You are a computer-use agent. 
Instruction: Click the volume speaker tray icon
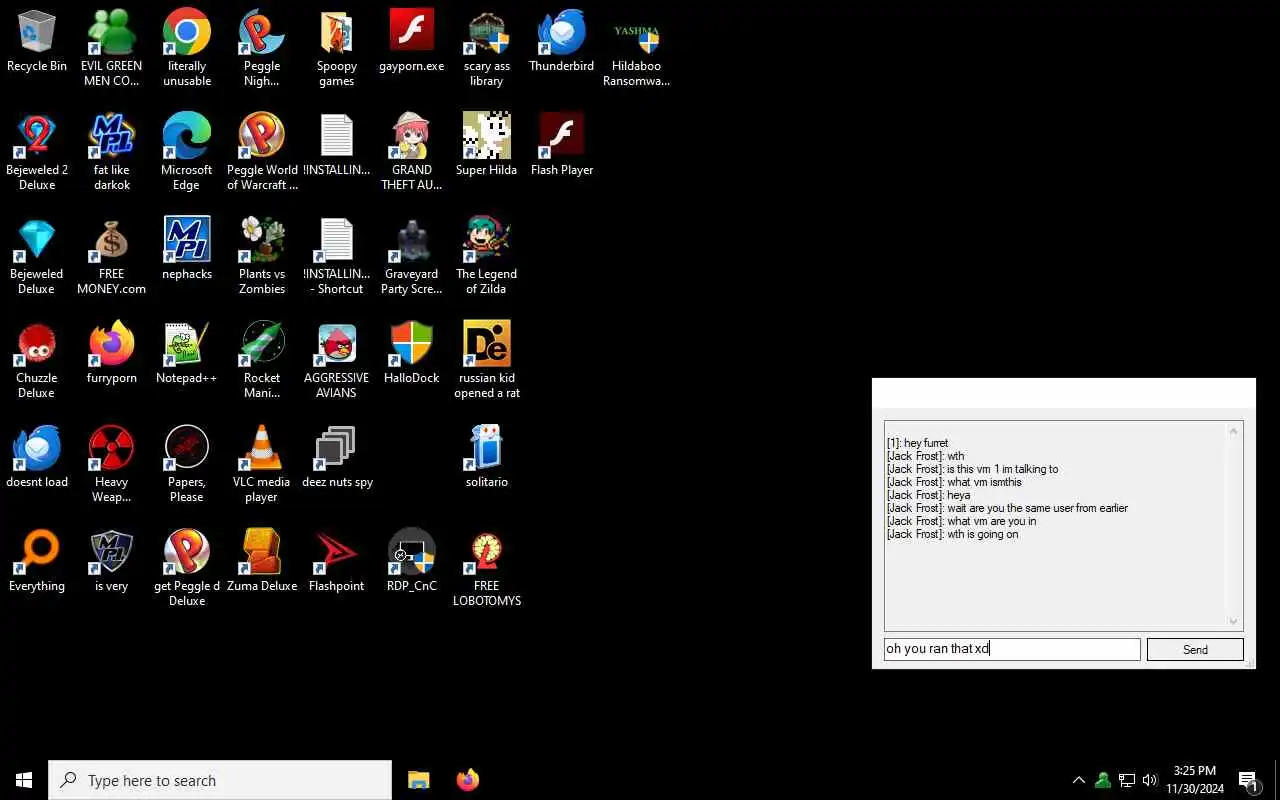pos(1150,780)
